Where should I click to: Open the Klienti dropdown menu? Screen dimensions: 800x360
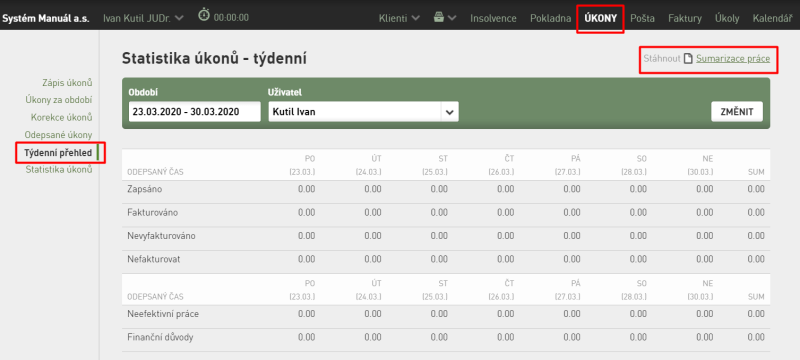tap(399, 18)
